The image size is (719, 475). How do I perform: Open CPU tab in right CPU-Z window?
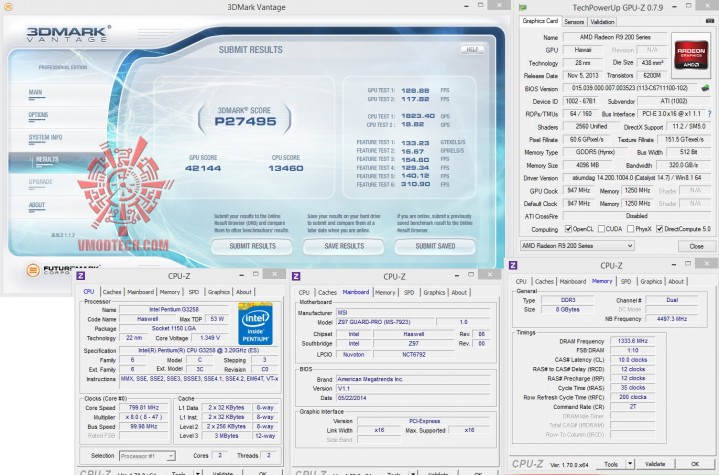point(521,282)
